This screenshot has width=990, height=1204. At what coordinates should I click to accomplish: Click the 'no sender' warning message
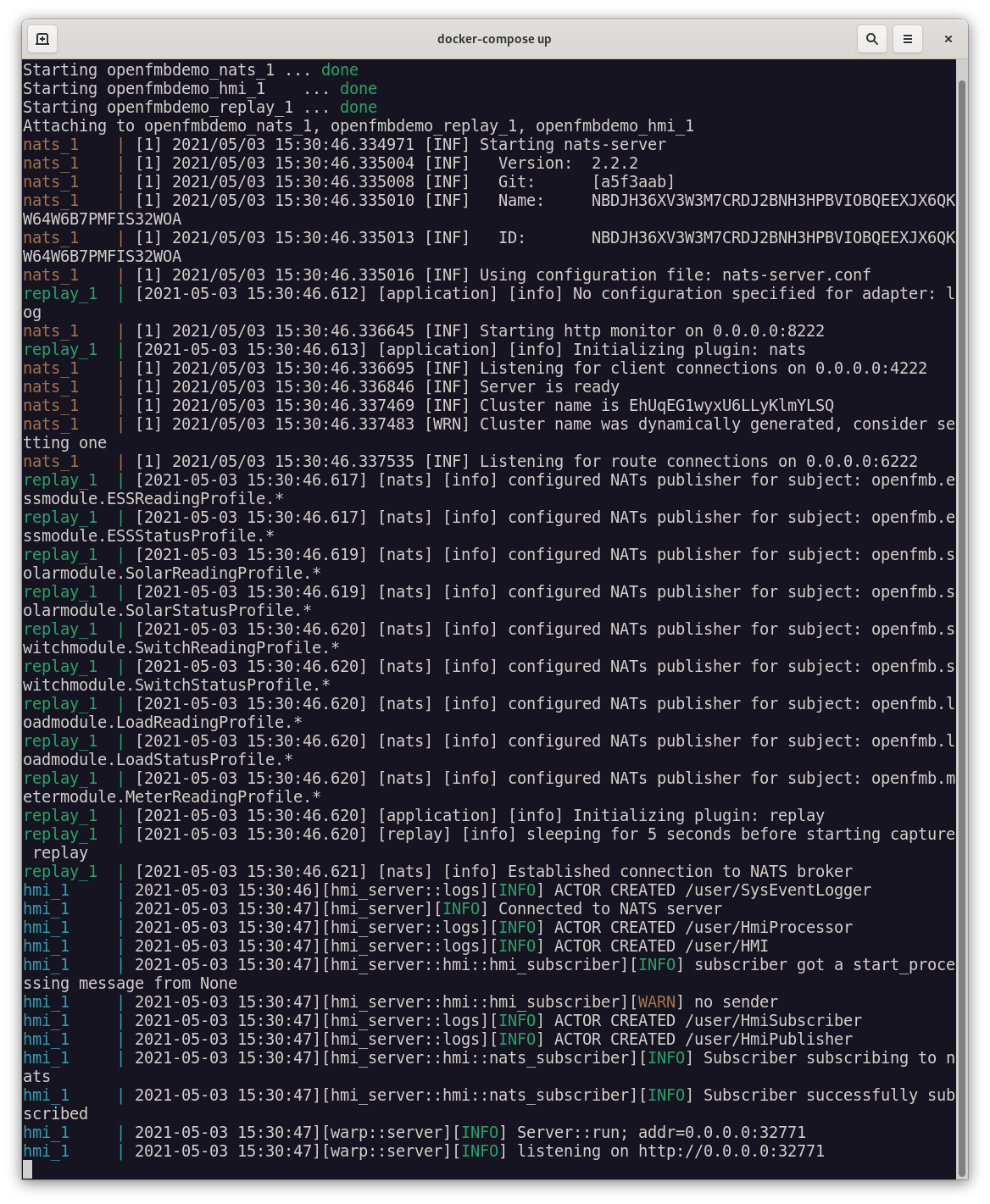[x=736, y=1002]
